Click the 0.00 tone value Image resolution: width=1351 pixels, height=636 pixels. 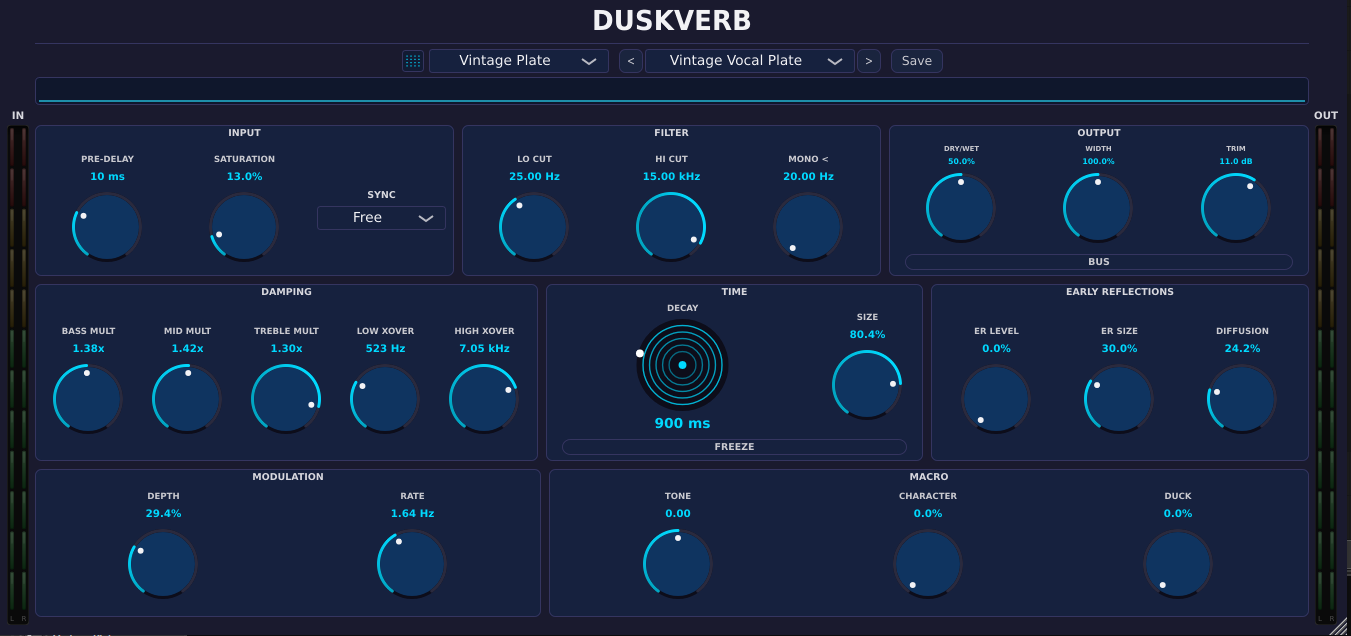coord(678,513)
